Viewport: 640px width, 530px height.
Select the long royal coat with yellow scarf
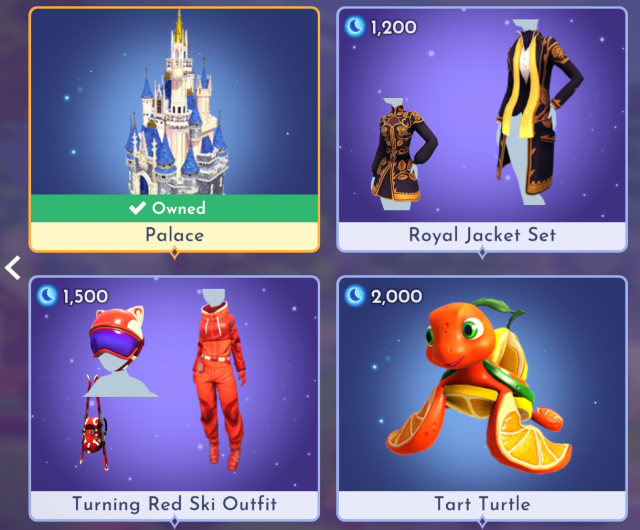pyautogui.click(x=539, y=112)
